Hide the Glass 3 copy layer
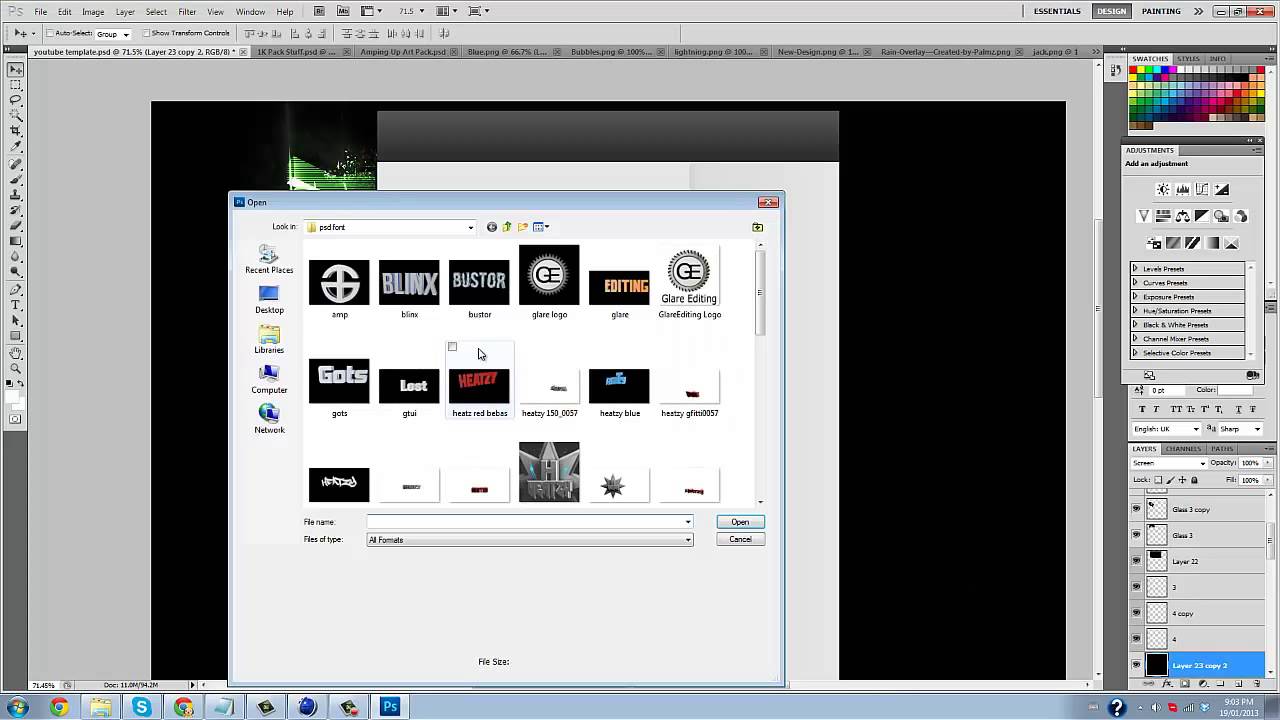This screenshot has width=1280, height=720. point(1136,509)
